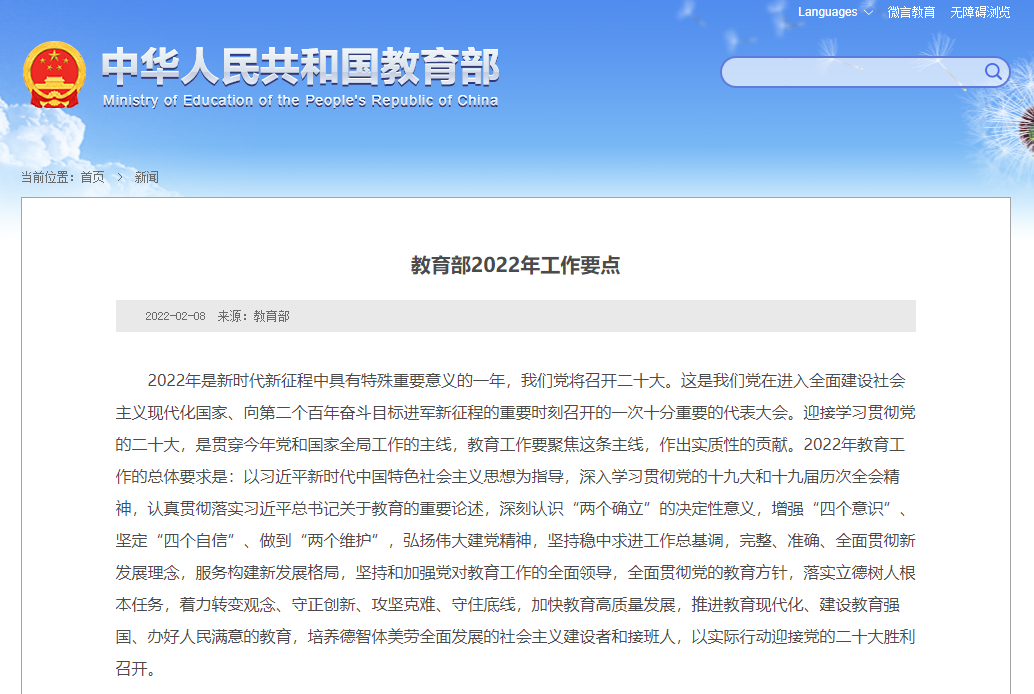Click the date 2022-02-08
1034x694 pixels.
(175, 316)
